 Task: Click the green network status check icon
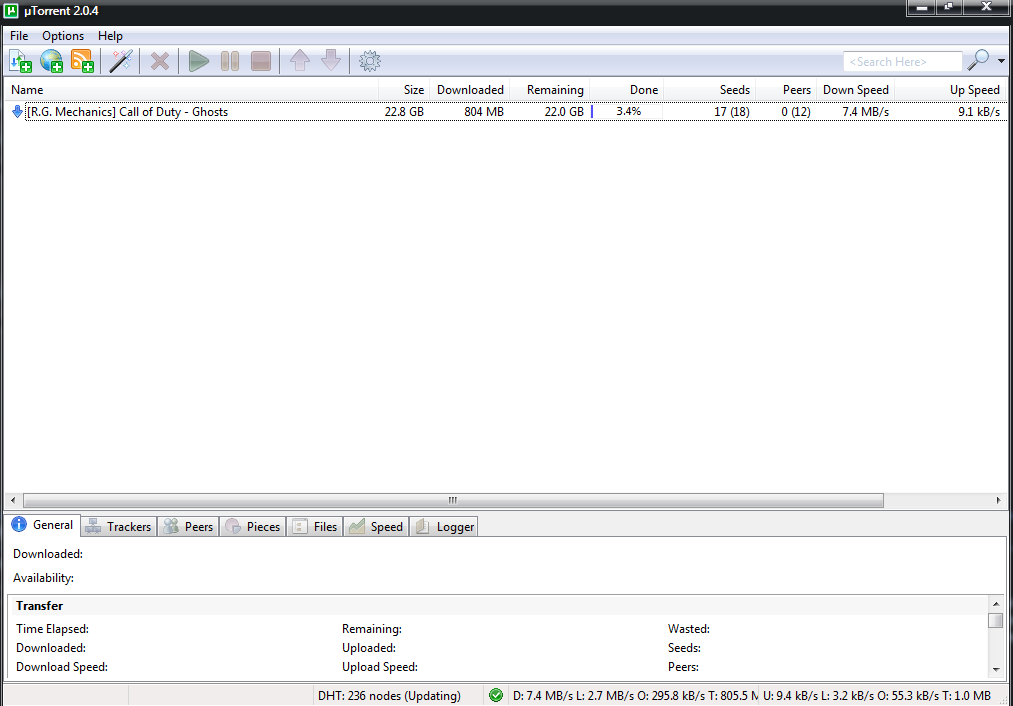click(x=496, y=695)
